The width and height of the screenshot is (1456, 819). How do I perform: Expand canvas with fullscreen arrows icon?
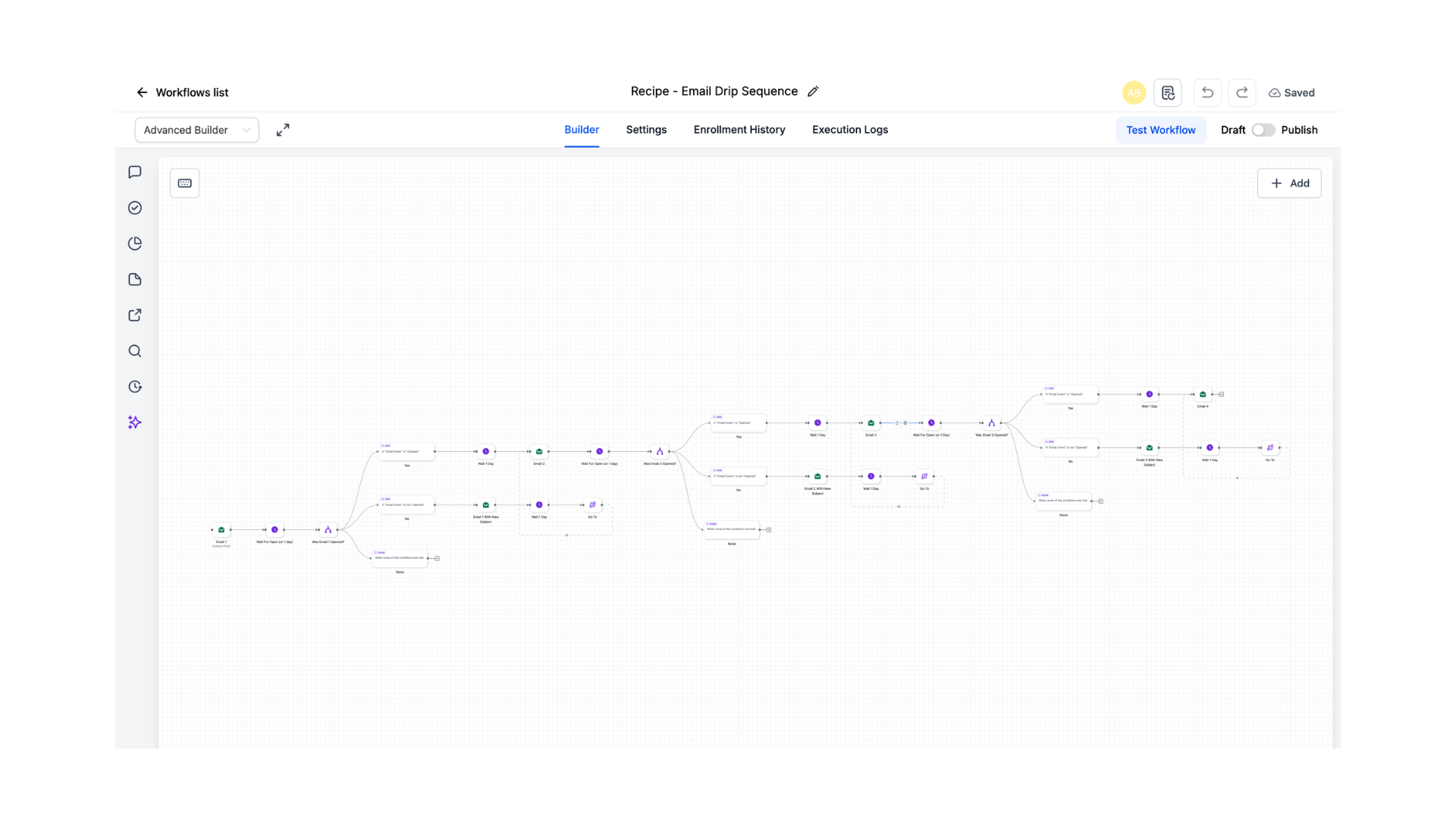click(x=283, y=130)
